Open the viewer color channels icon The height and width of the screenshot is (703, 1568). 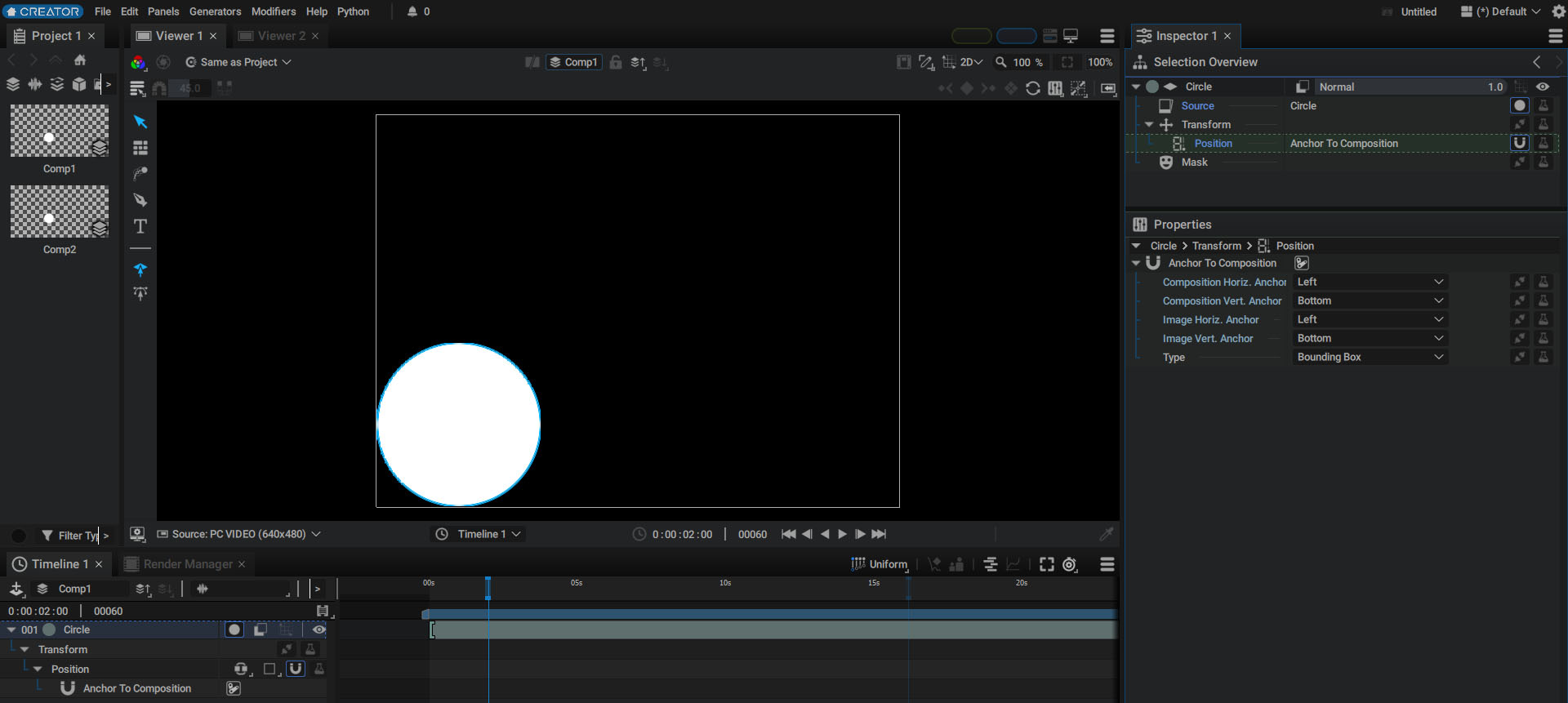click(138, 62)
